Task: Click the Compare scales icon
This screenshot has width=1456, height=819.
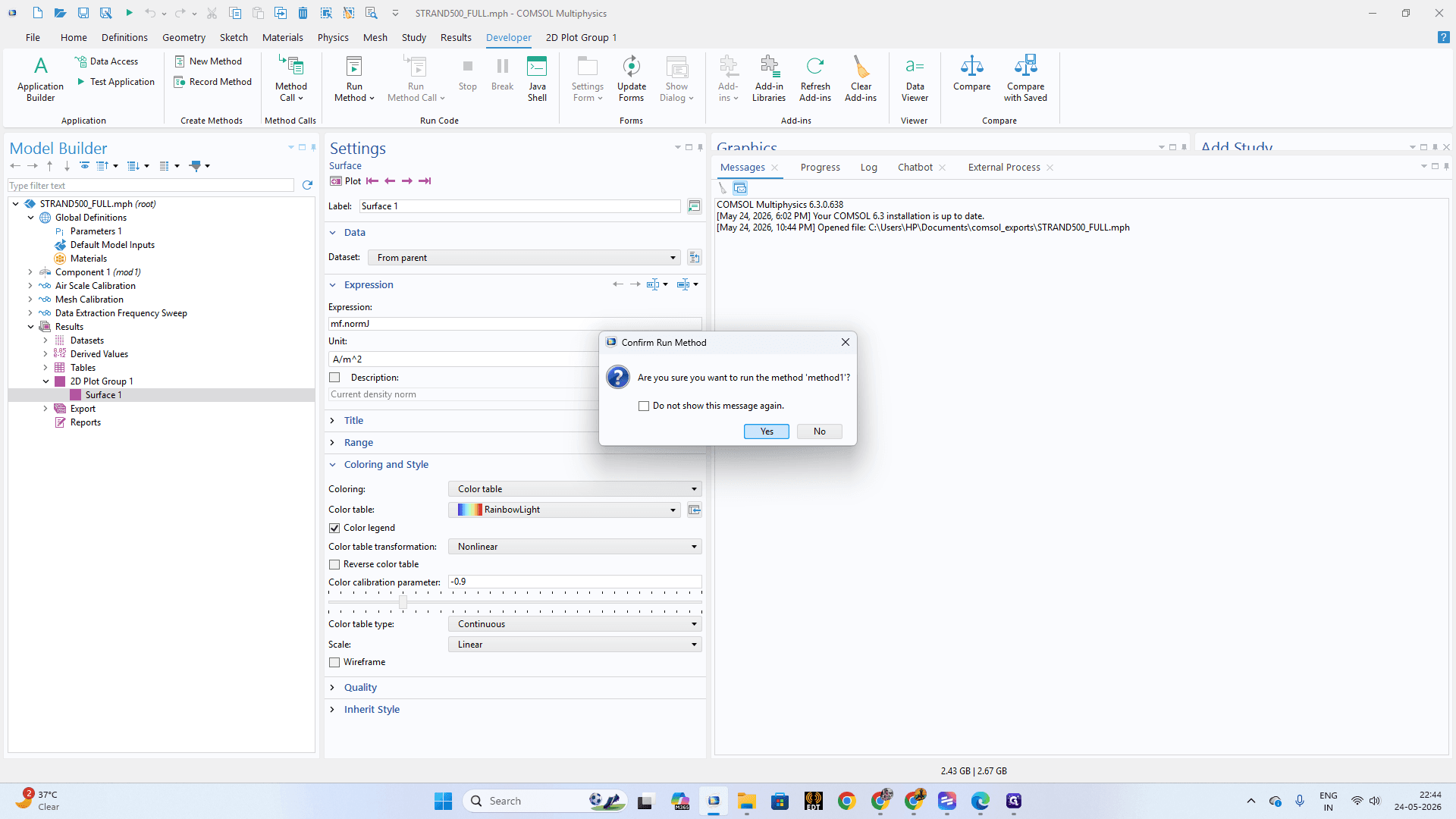Action: tap(971, 66)
